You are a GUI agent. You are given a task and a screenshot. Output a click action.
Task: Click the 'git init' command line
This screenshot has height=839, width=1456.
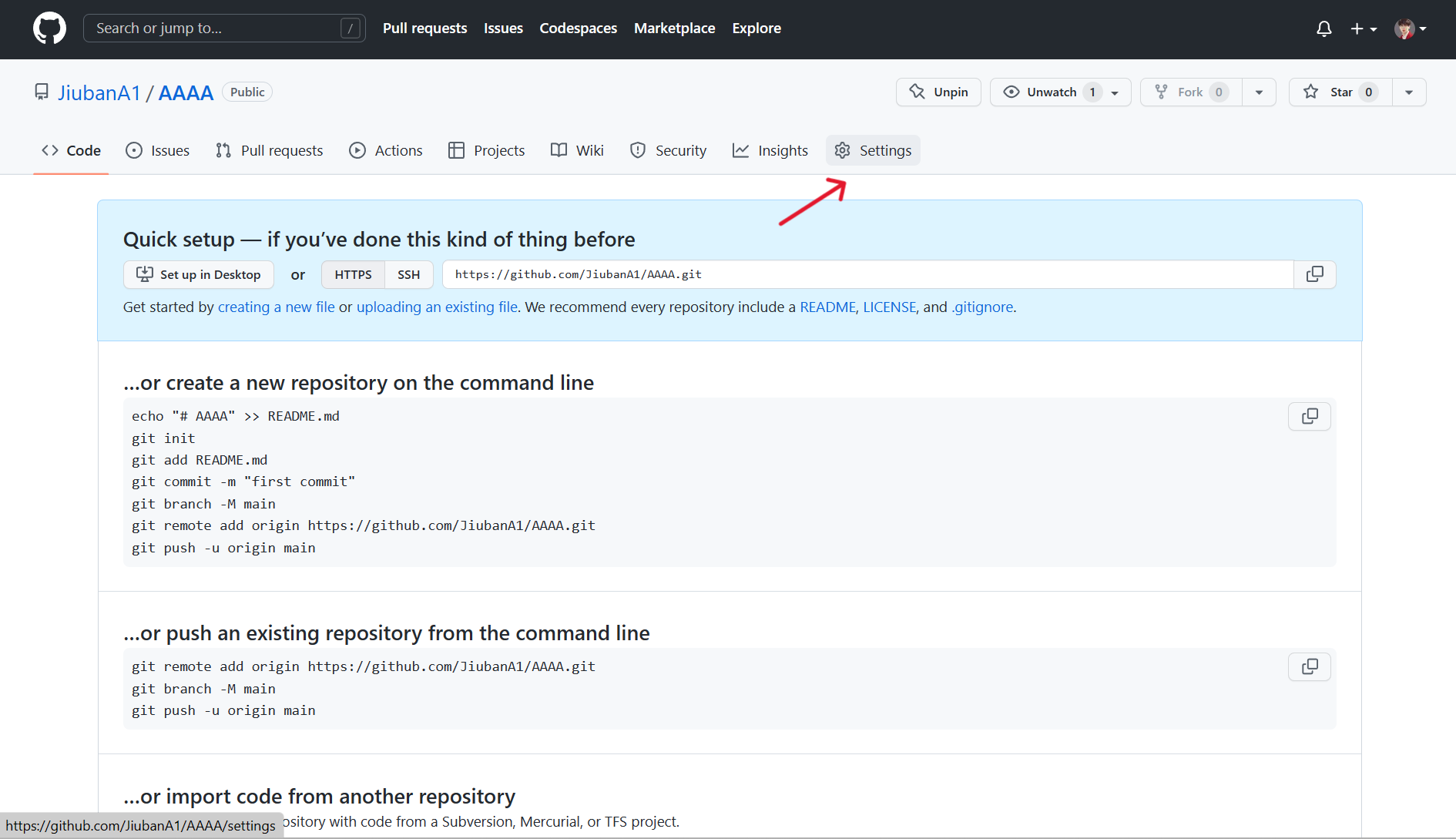pyautogui.click(x=163, y=439)
